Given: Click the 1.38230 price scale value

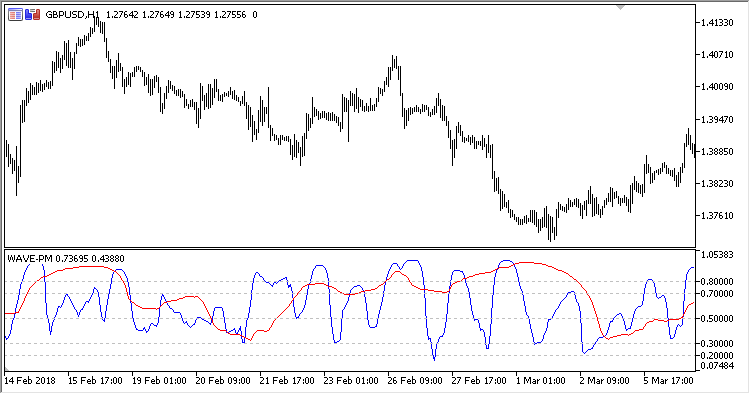Looking at the screenshot, I should click(717, 184).
